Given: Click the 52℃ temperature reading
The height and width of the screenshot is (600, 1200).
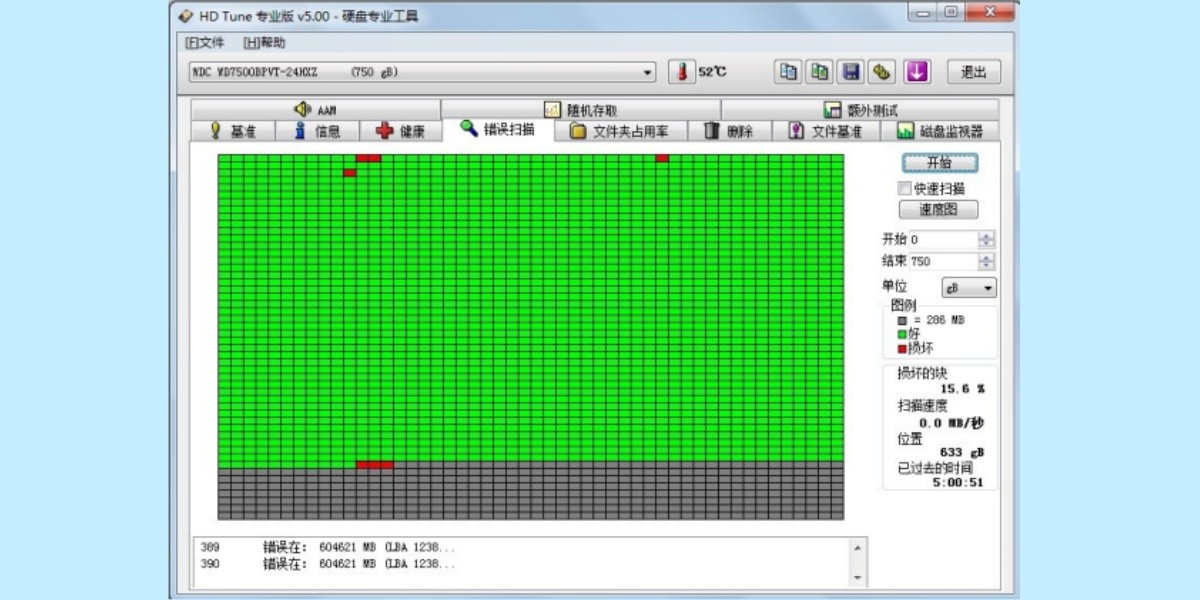Looking at the screenshot, I should 713,72.
